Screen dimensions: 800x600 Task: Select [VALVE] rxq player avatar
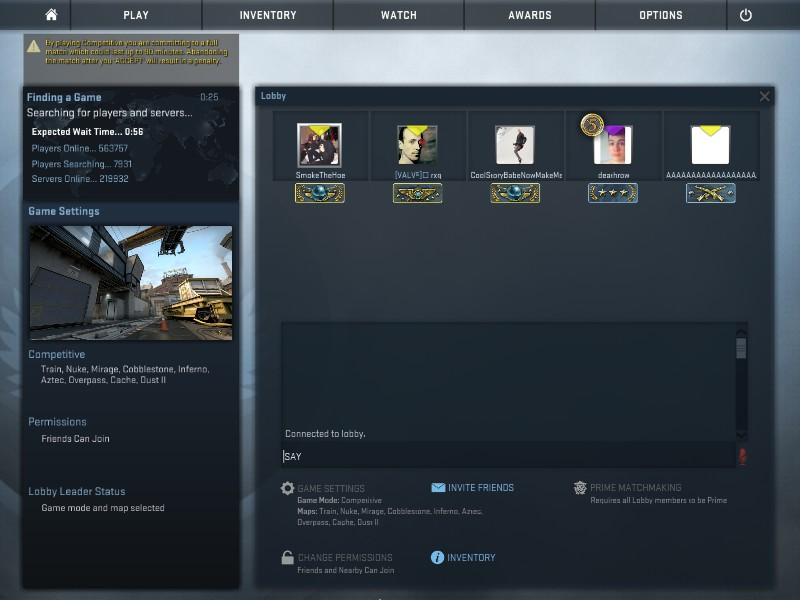[417, 145]
